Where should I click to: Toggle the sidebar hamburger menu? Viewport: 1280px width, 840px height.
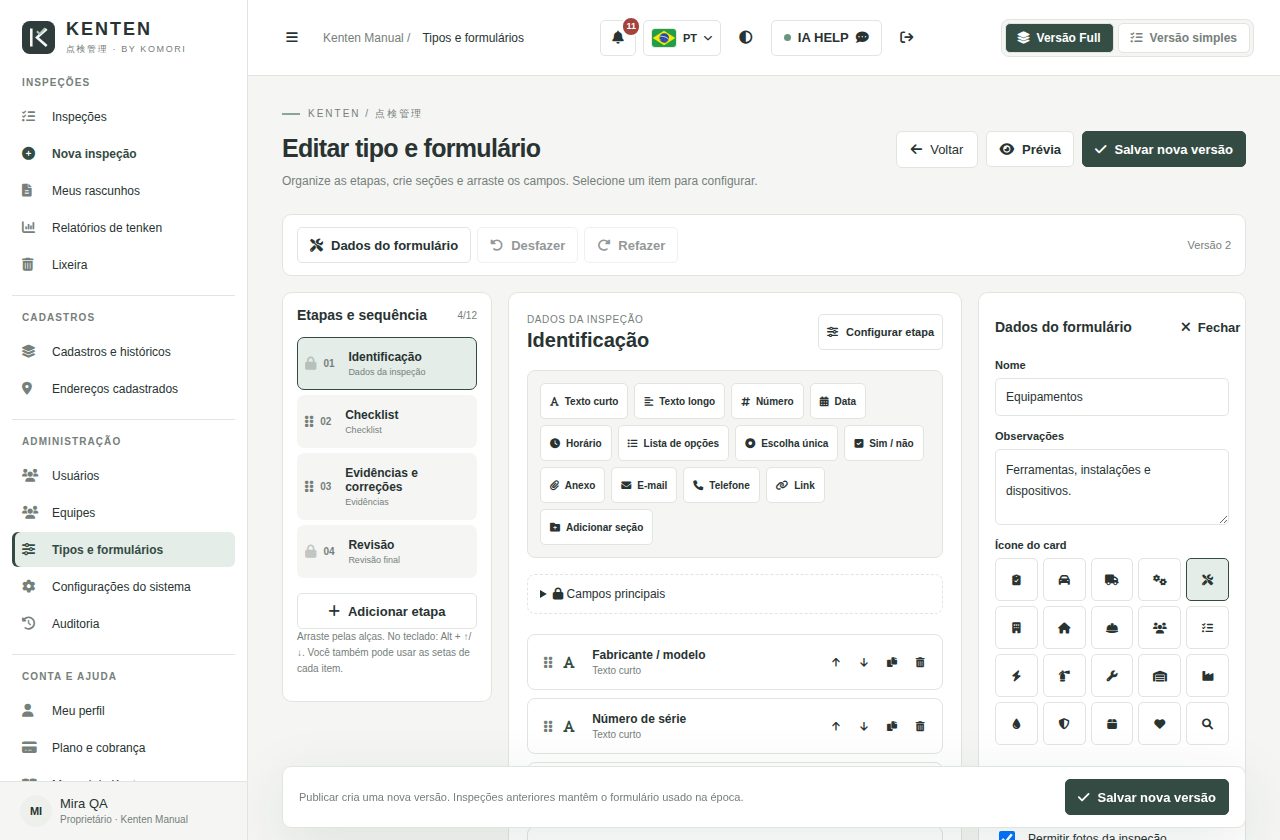tap(292, 38)
